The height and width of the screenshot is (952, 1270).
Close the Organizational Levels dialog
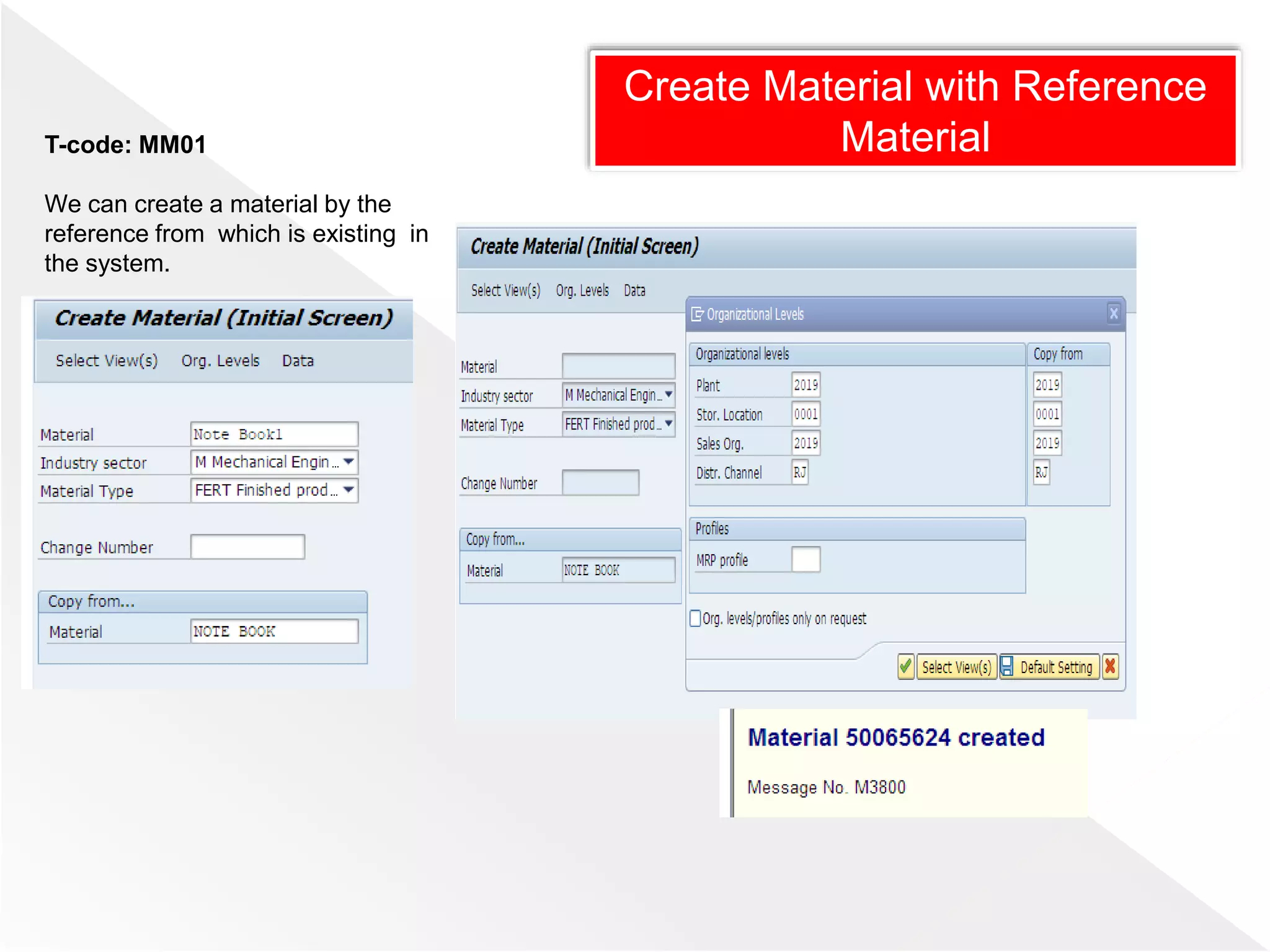(x=1114, y=314)
